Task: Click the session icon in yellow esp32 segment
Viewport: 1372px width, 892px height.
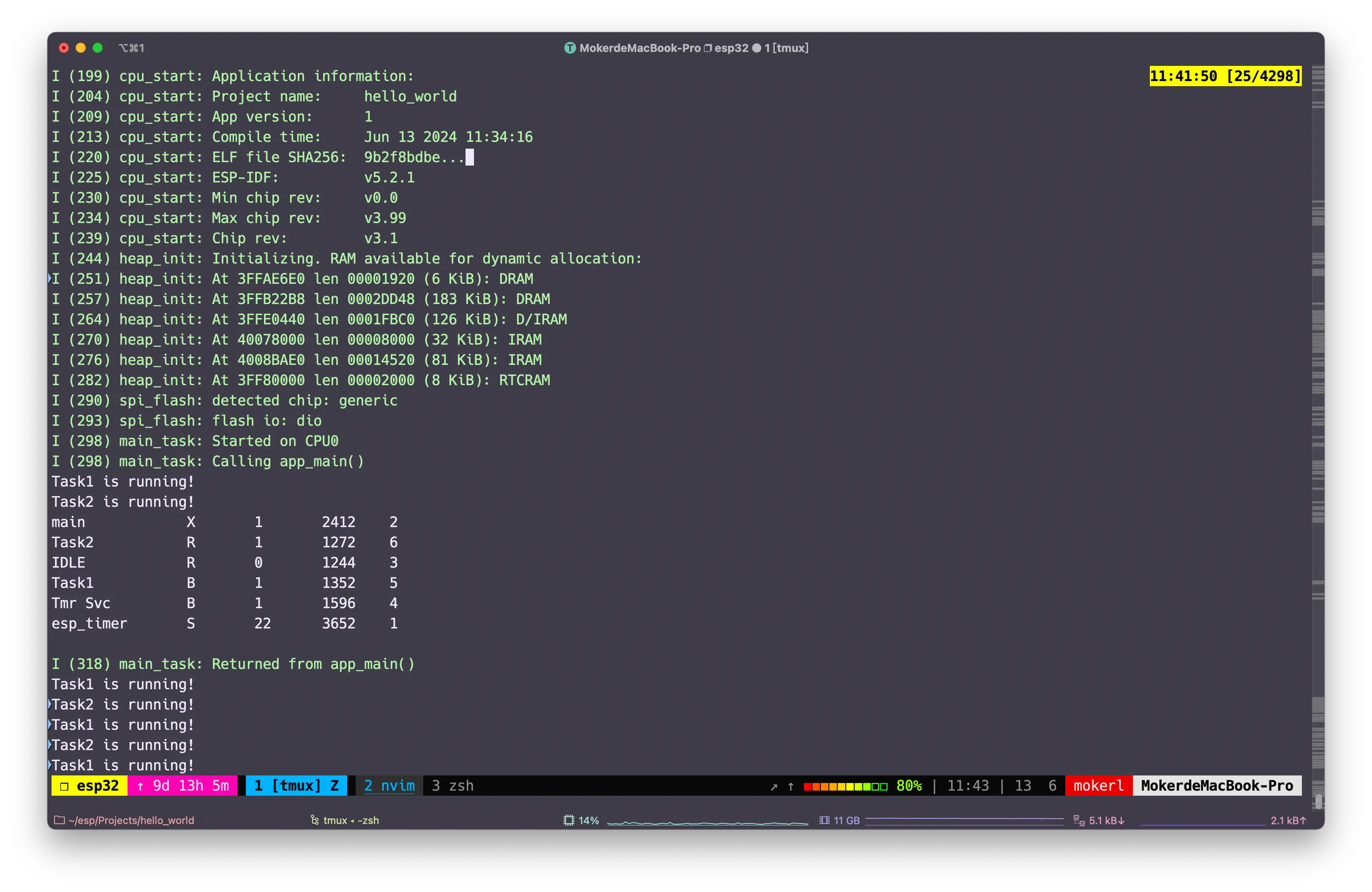Action: click(65, 786)
